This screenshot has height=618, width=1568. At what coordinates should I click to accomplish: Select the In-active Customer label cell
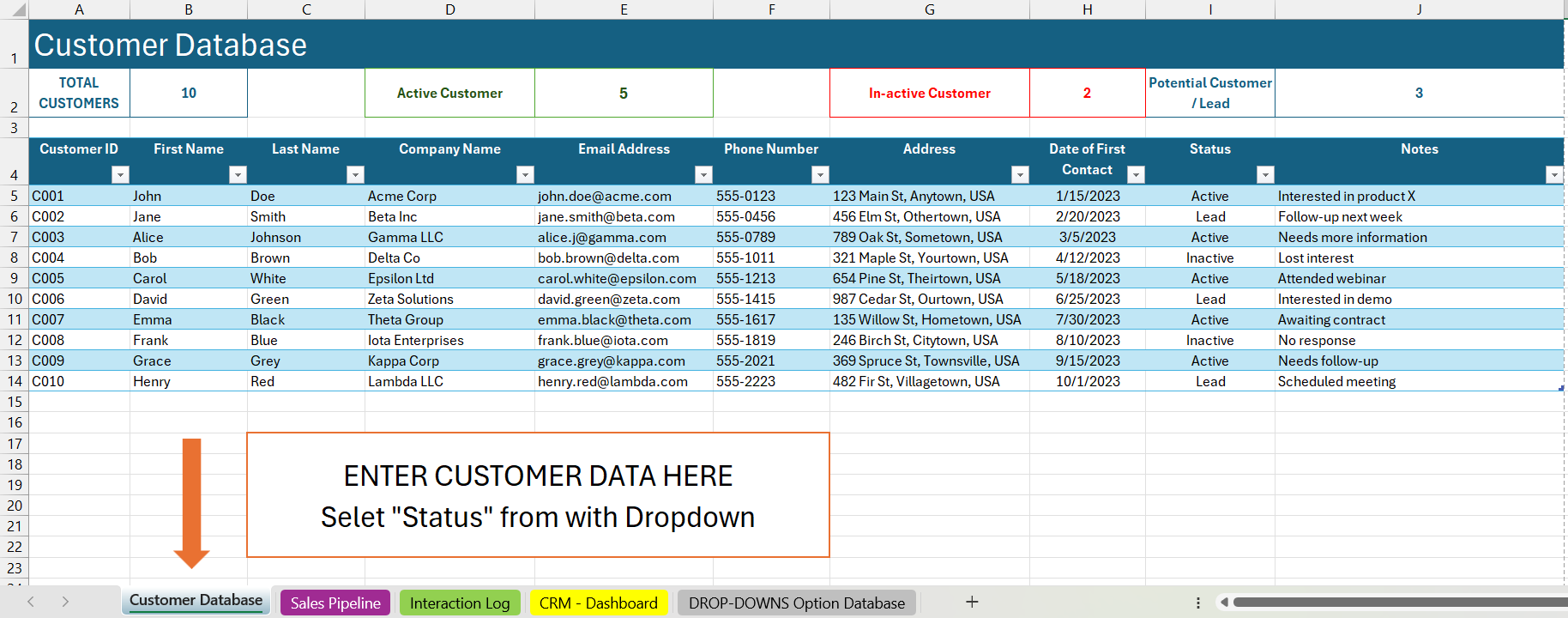click(930, 93)
